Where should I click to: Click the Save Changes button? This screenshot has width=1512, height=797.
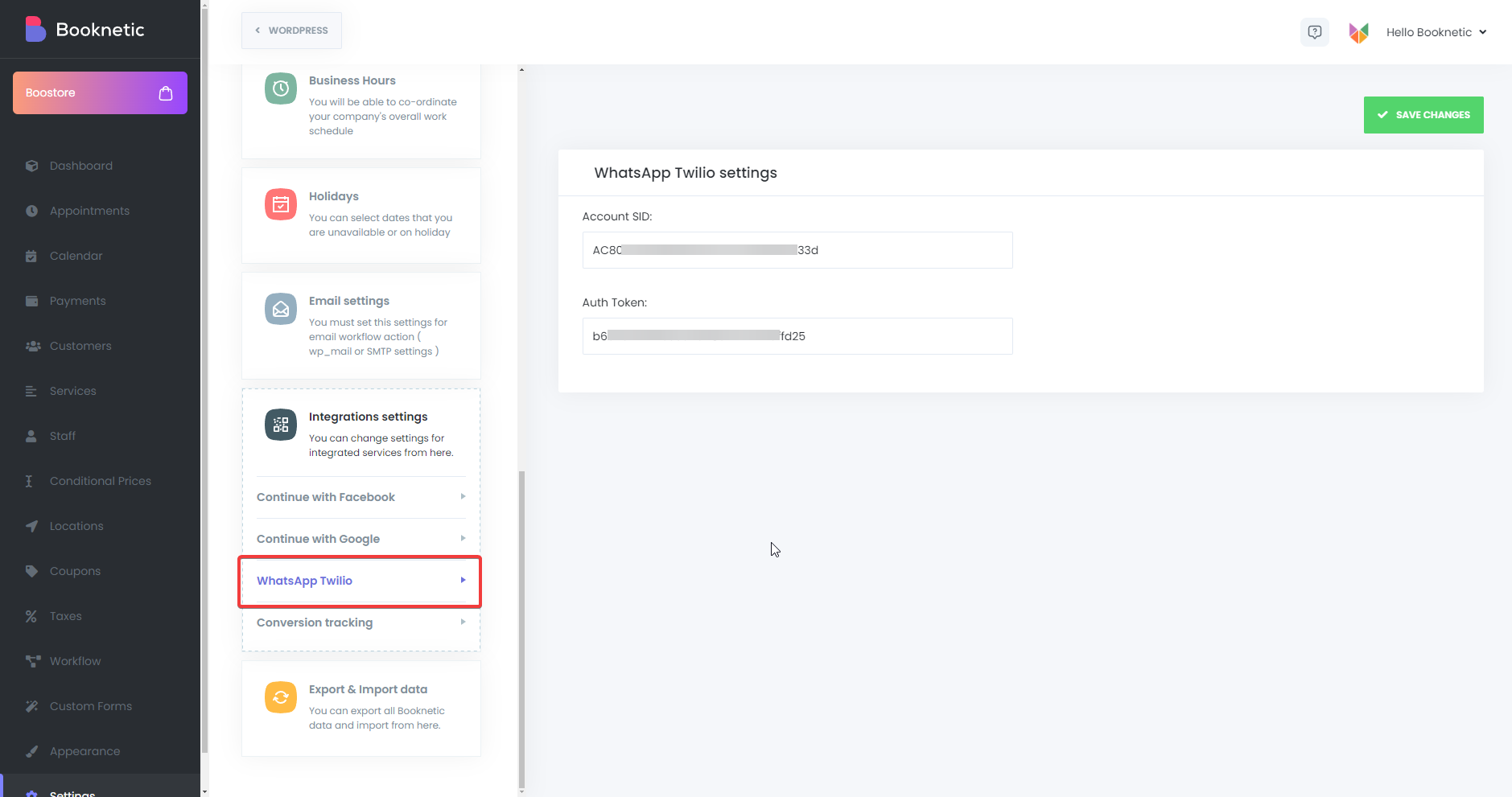1423,115
